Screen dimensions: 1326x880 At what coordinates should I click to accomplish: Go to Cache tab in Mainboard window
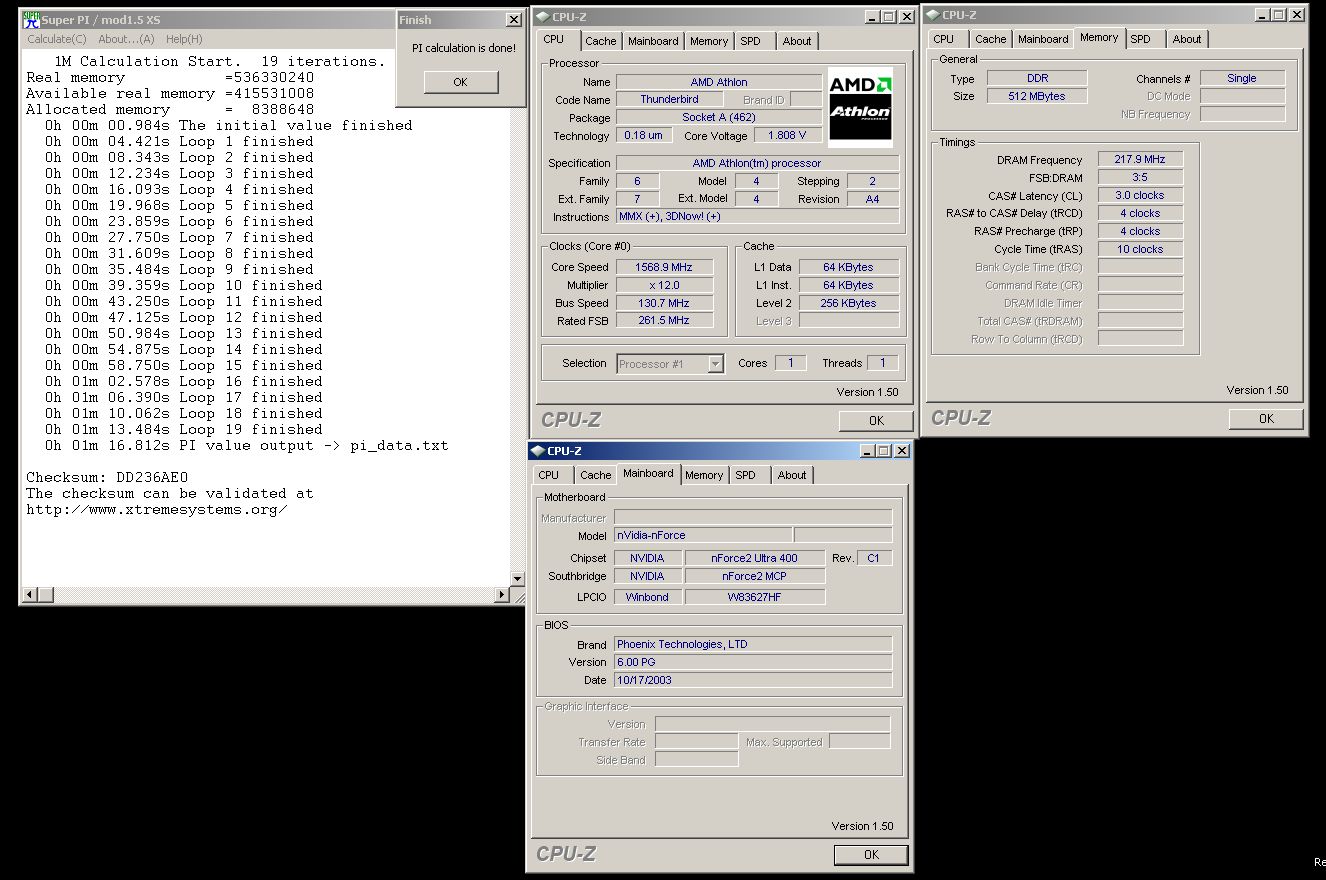[595, 475]
